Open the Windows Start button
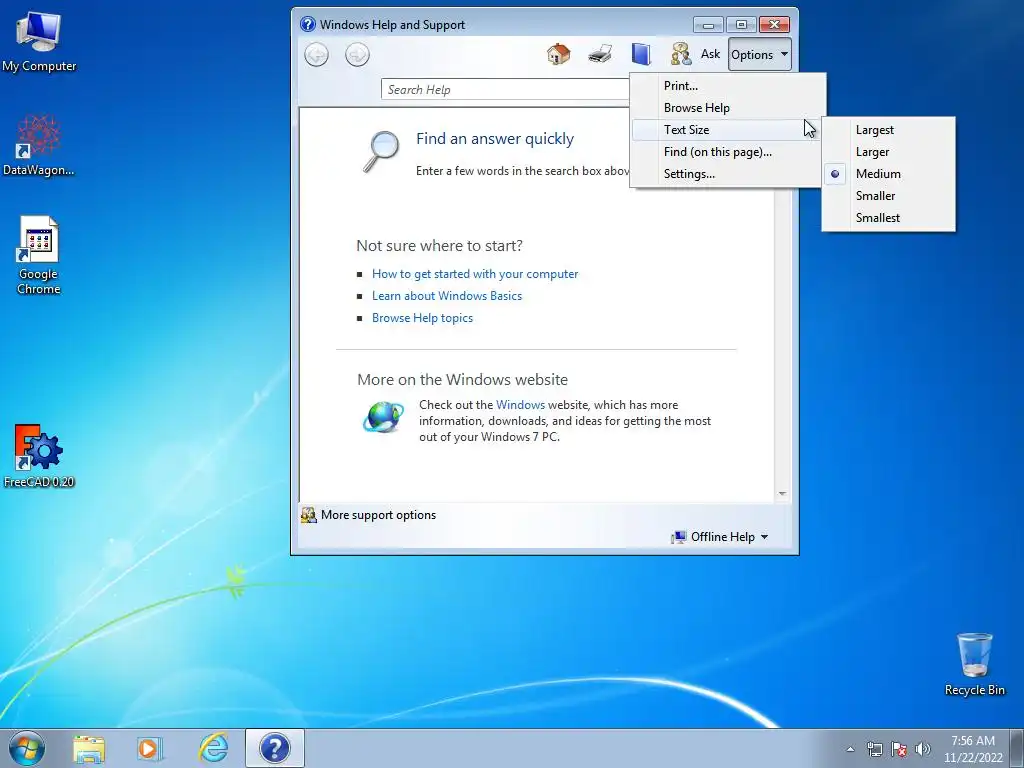The height and width of the screenshot is (768, 1024). pyautogui.click(x=27, y=748)
